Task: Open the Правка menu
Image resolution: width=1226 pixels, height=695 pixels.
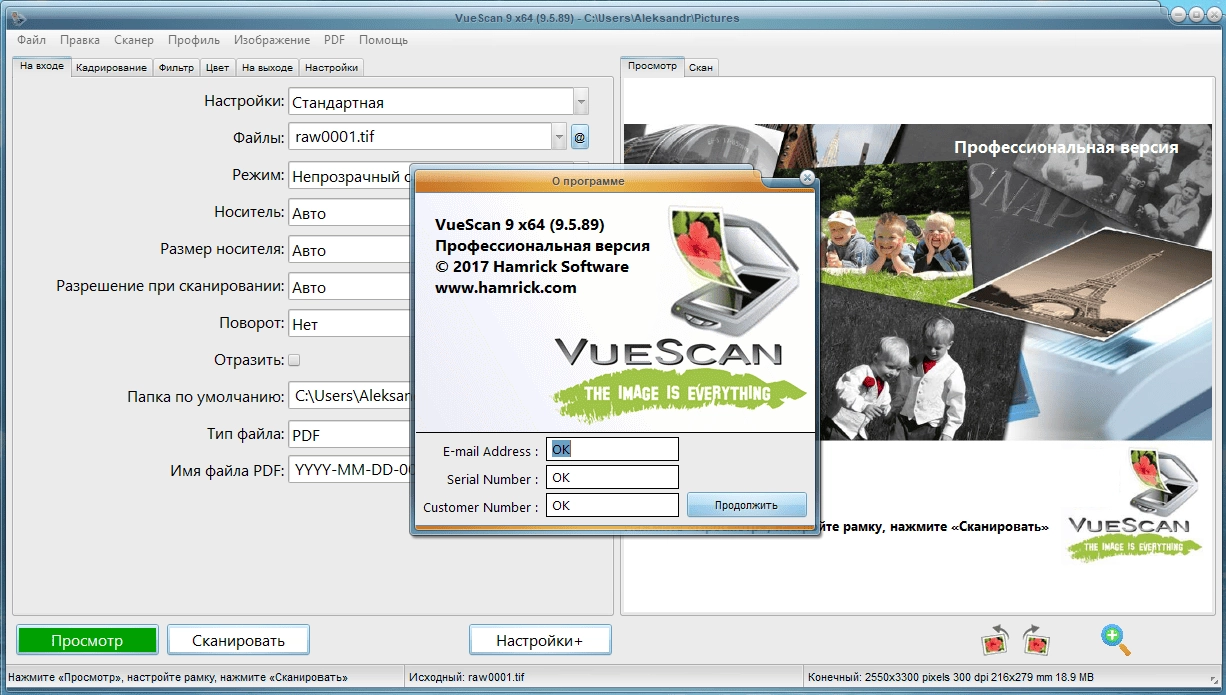Action: click(80, 40)
